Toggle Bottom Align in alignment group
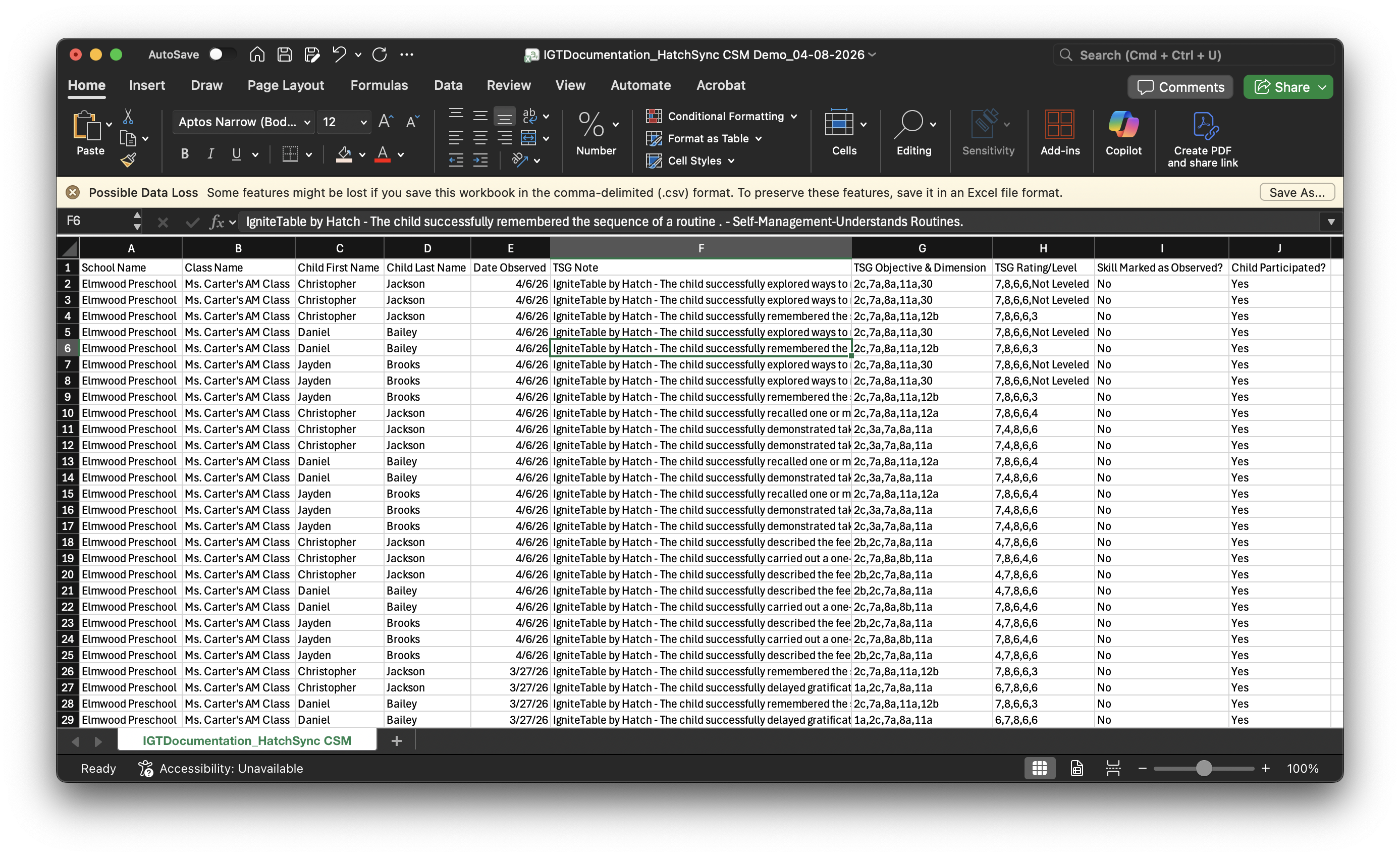The height and width of the screenshot is (857, 1400). pyautogui.click(x=504, y=117)
